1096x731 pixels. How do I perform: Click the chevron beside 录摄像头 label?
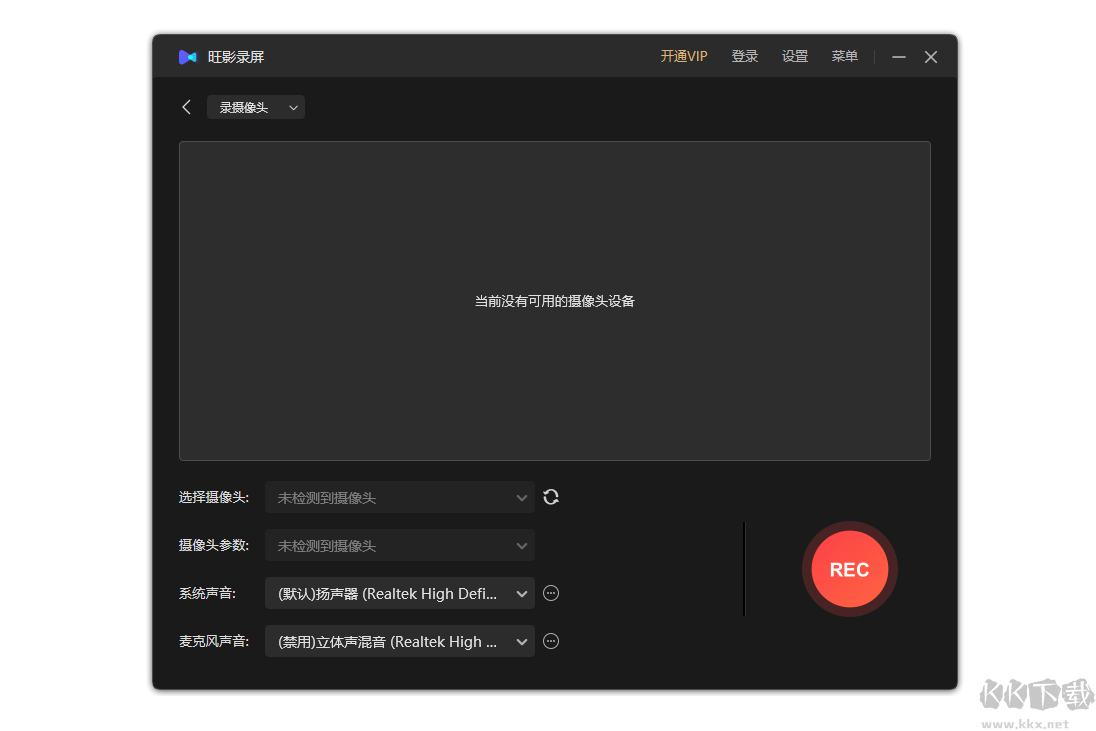(293, 106)
